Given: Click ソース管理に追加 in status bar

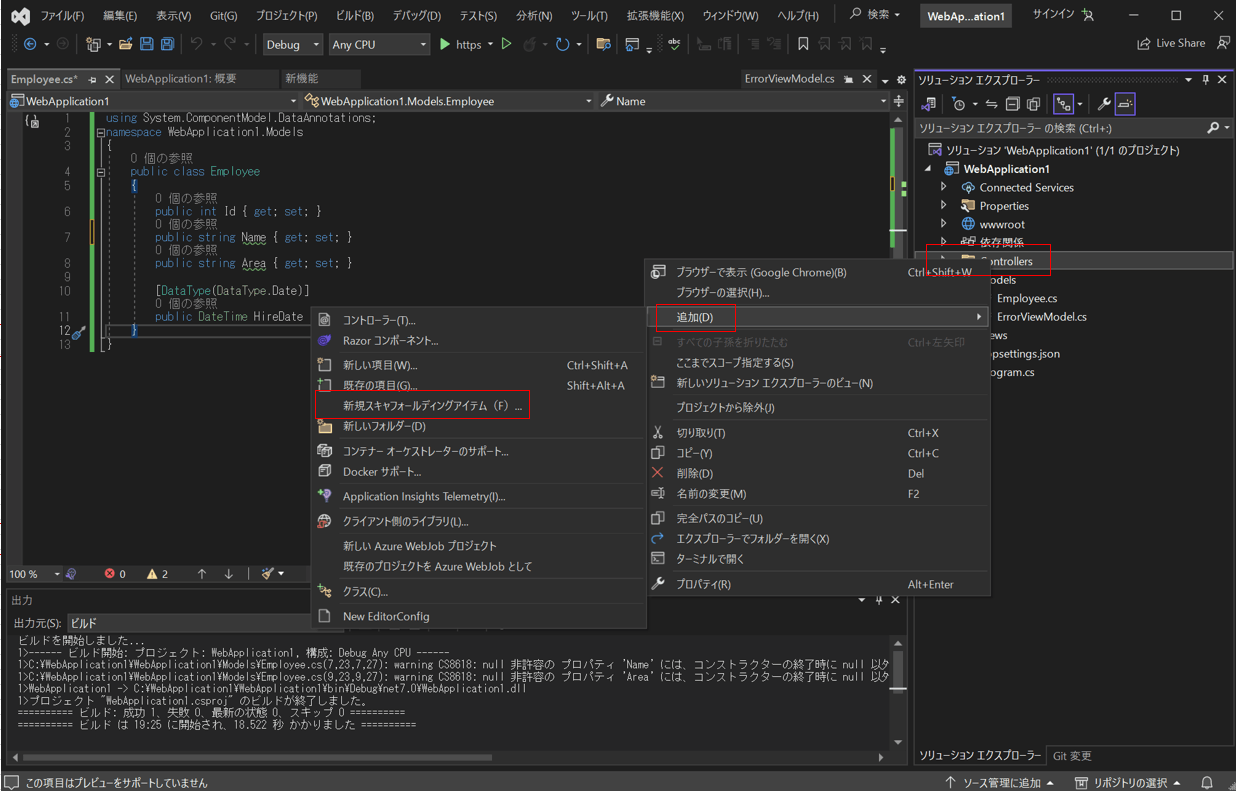Looking at the screenshot, I should [1000, 782].
